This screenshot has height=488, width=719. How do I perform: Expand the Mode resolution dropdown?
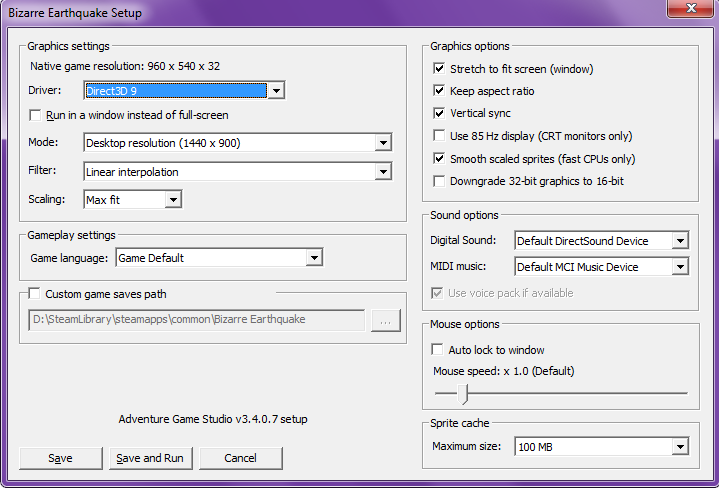click(x=383, y=143)
